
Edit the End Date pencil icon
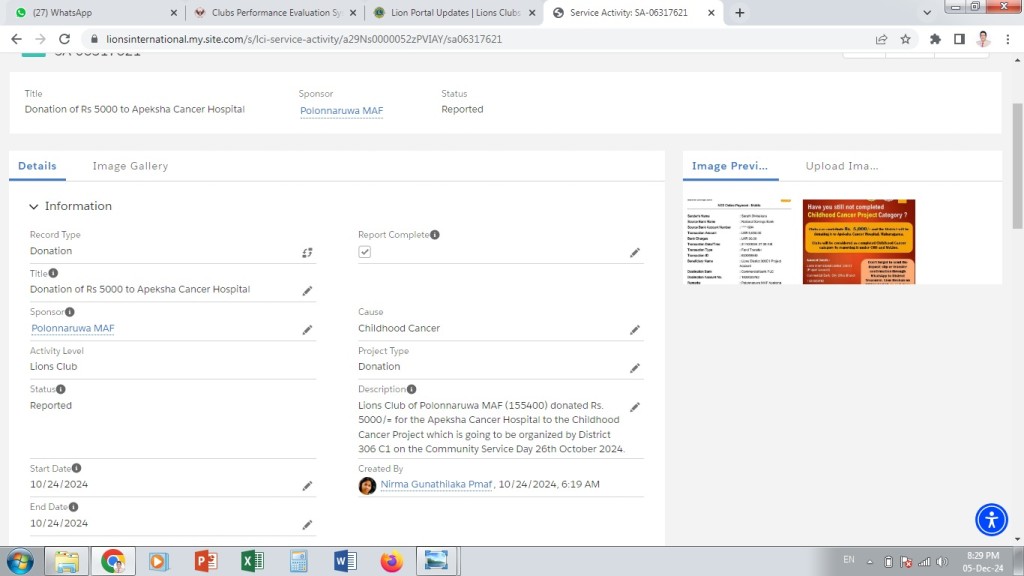307,524
